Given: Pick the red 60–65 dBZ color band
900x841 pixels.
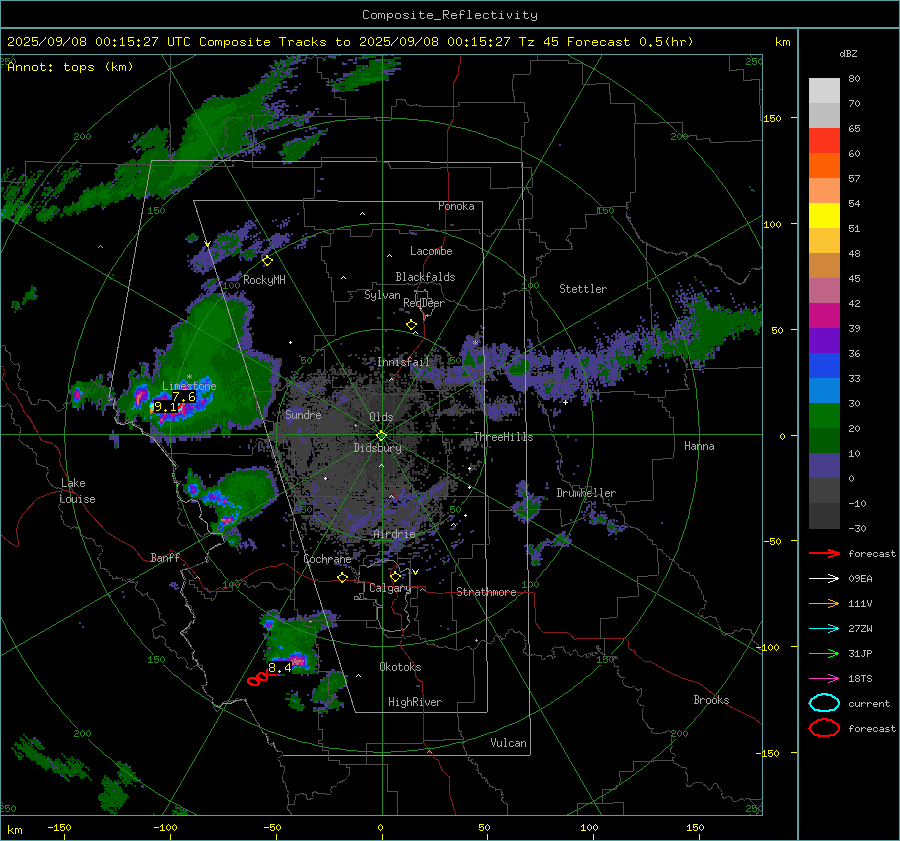Looking at the screenshot, I should click(x=824, y=141).
